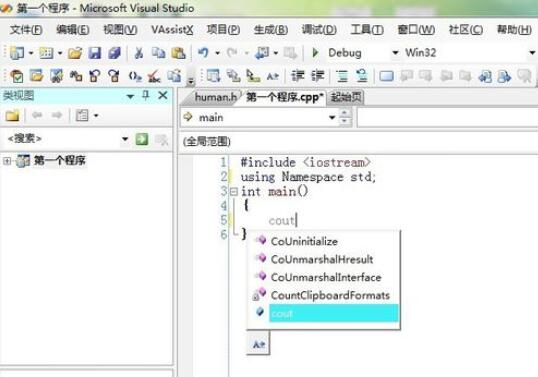Select the 第一个程序.cpp* tab

coord(284,97)
